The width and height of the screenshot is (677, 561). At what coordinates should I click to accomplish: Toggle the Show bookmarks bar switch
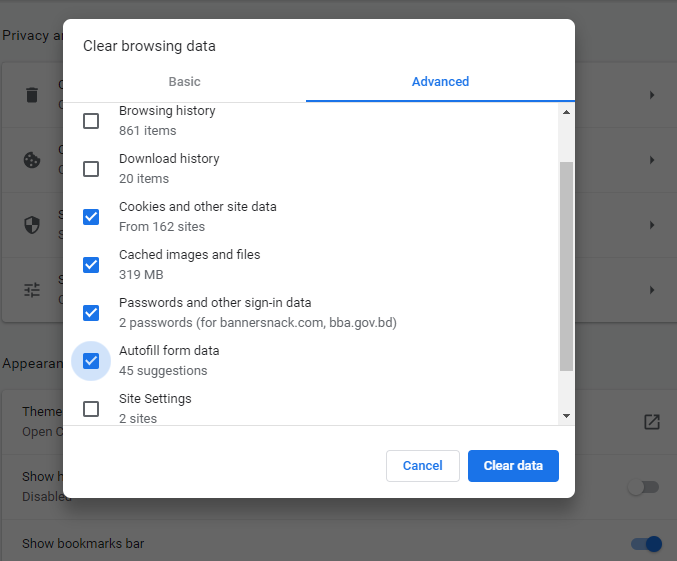pos(646,544)
